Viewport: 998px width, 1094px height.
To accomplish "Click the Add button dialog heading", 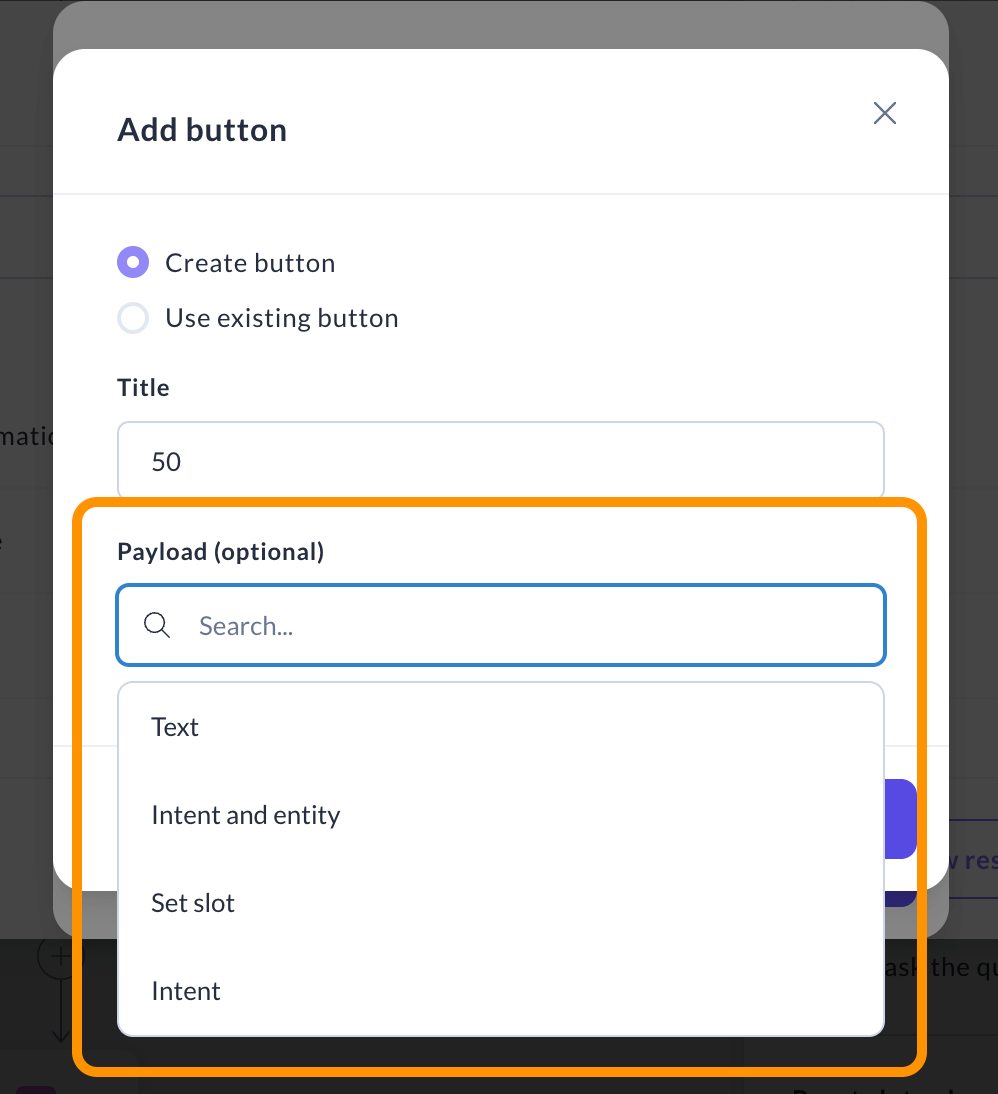I will coord(202,130).
